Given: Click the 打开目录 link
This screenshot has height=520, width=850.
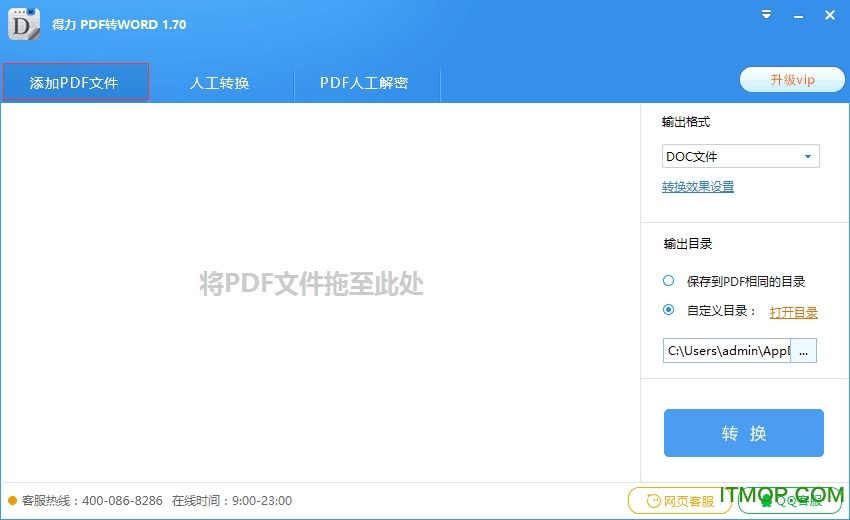Looking at the screenshot, I should pyautogui.click(x=794, y=312).
